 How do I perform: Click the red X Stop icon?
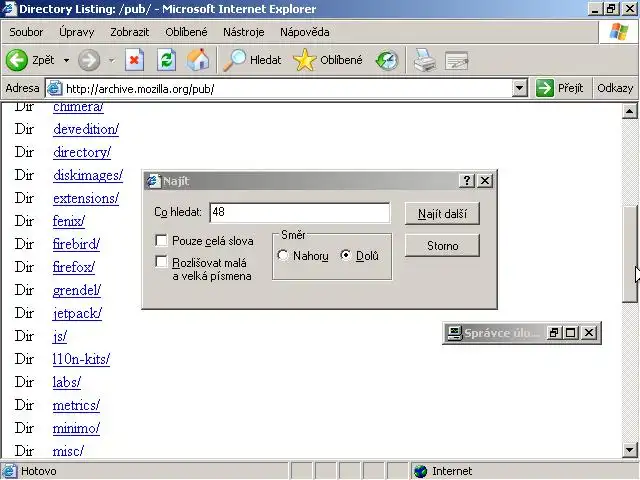coord(134,60)
